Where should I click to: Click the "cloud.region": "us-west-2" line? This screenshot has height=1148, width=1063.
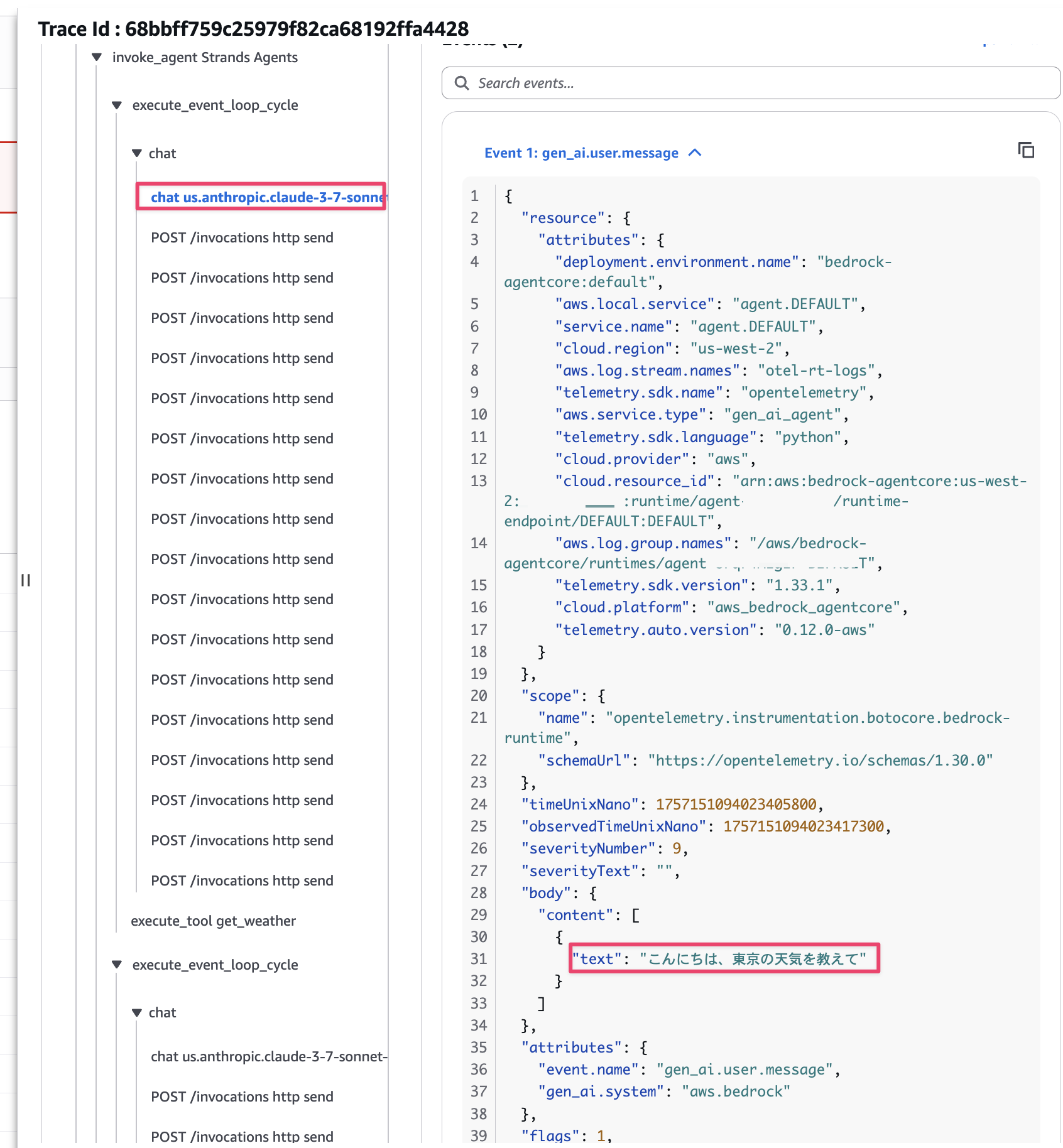click(672, 349)
